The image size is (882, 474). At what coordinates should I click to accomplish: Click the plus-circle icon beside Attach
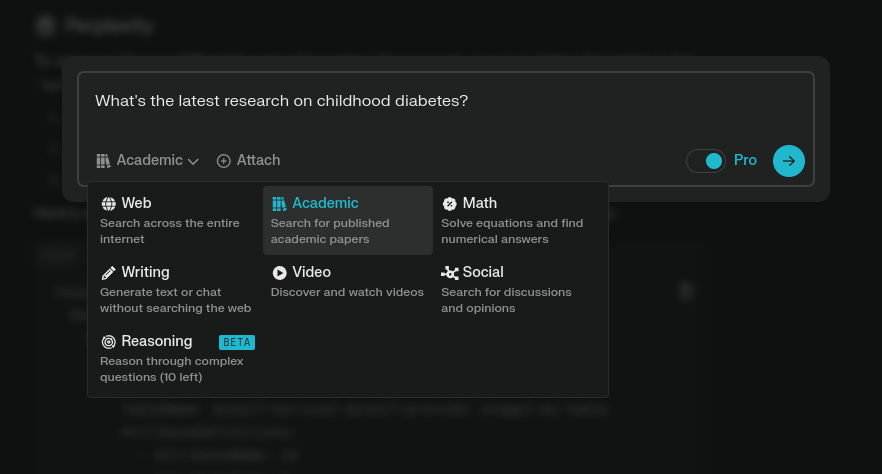click(x=223, y=161)
